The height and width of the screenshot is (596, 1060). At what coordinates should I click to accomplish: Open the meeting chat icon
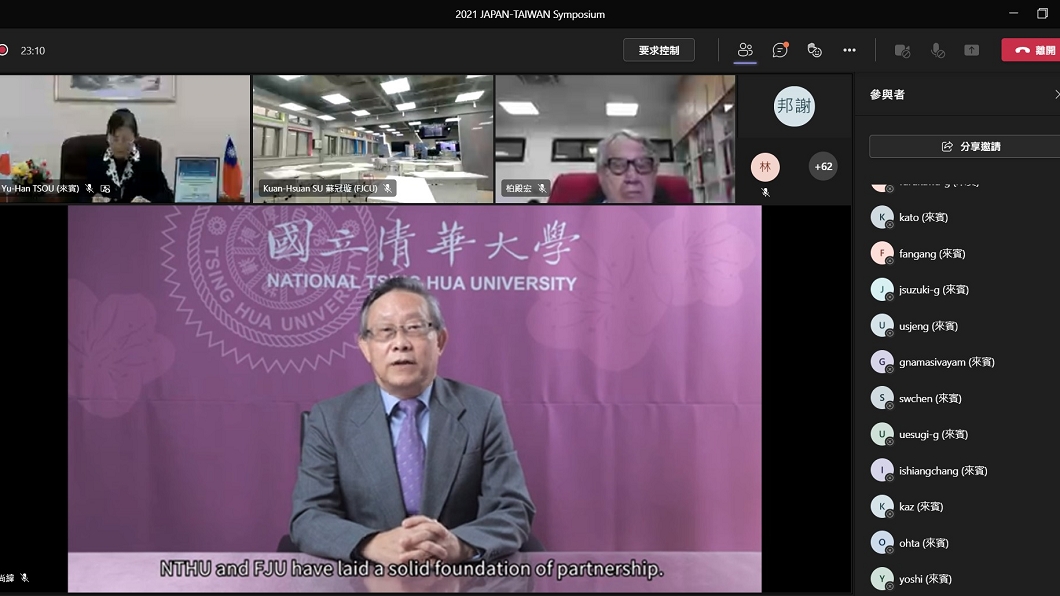780,50
